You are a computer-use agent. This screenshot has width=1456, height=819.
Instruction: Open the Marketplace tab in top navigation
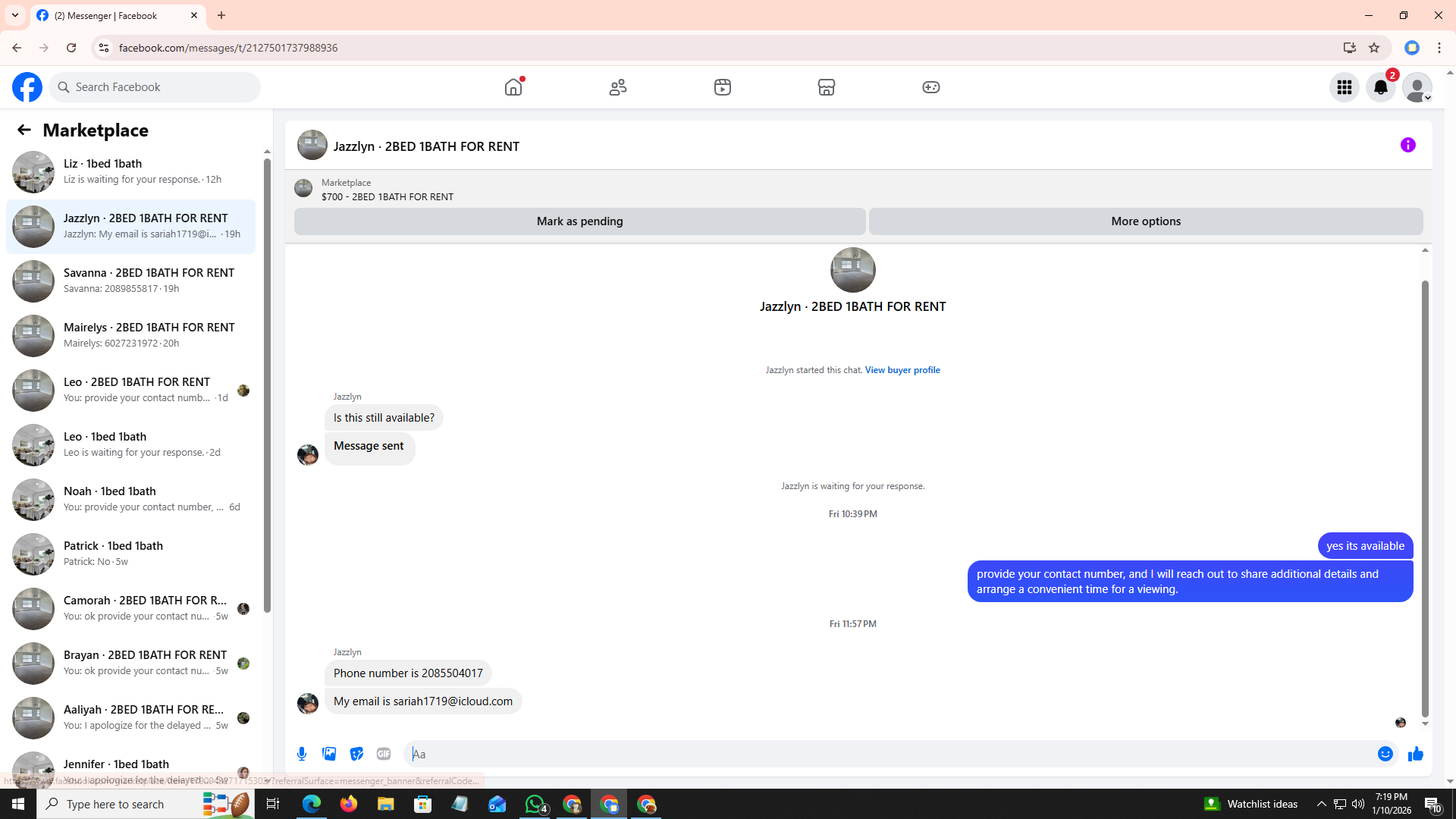[x=827, y=87]
